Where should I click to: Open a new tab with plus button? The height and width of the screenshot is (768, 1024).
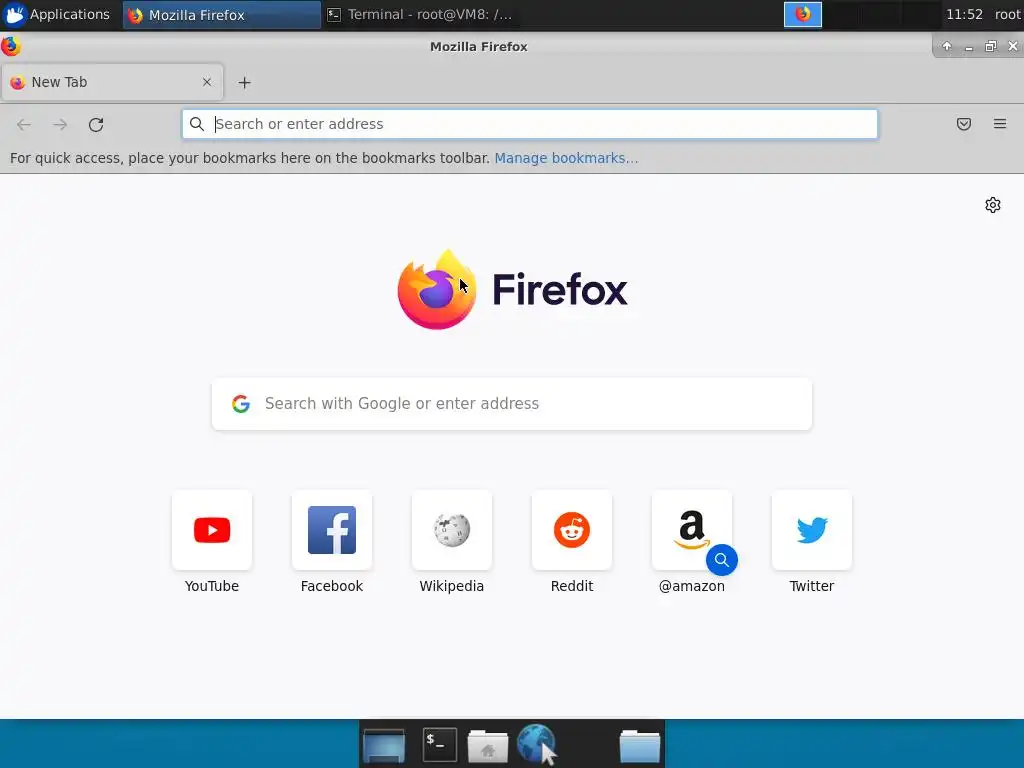click(x=244, y=82)
